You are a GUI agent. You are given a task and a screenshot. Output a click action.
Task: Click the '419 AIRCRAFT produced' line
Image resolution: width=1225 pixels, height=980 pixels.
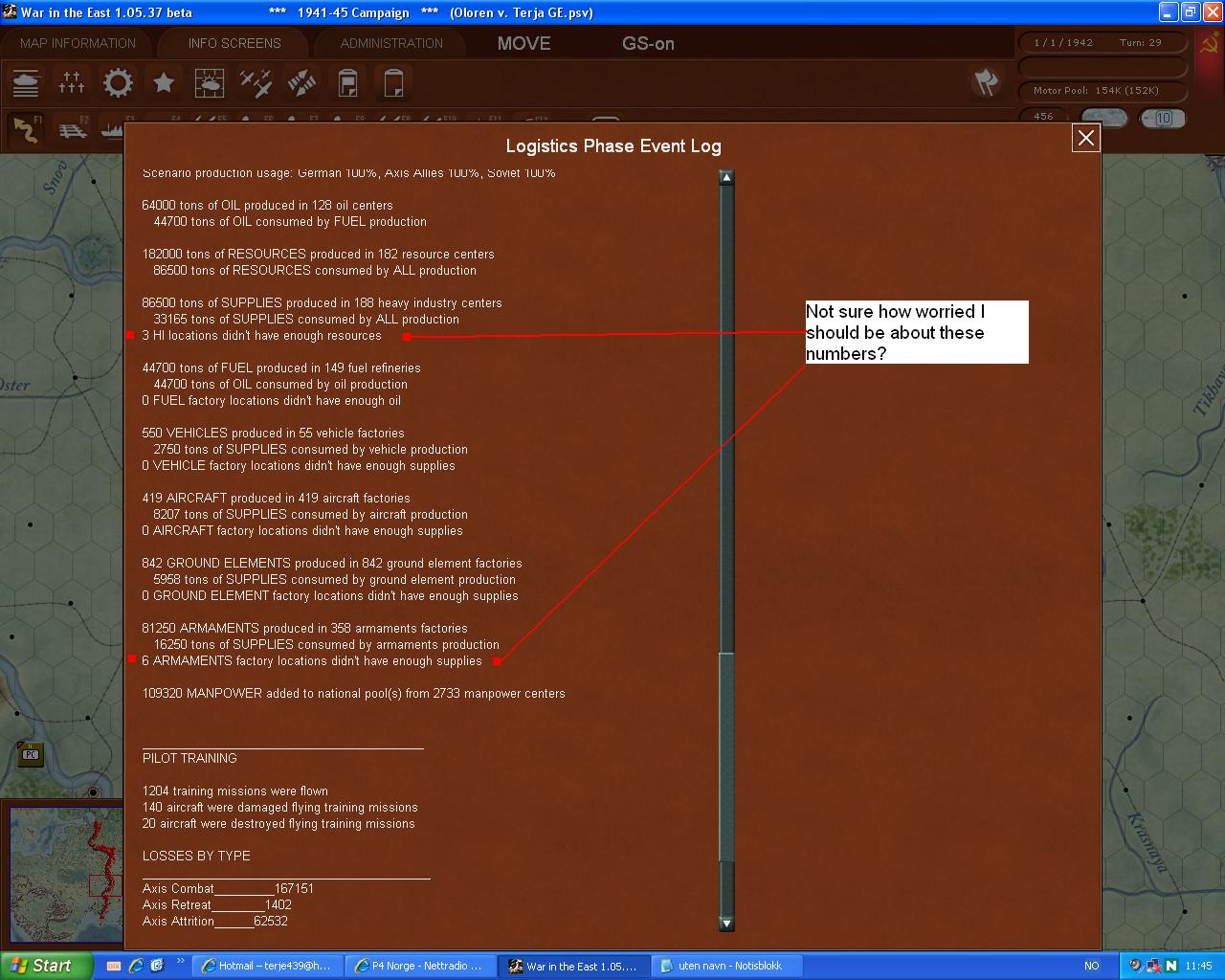tap(276, 499)
